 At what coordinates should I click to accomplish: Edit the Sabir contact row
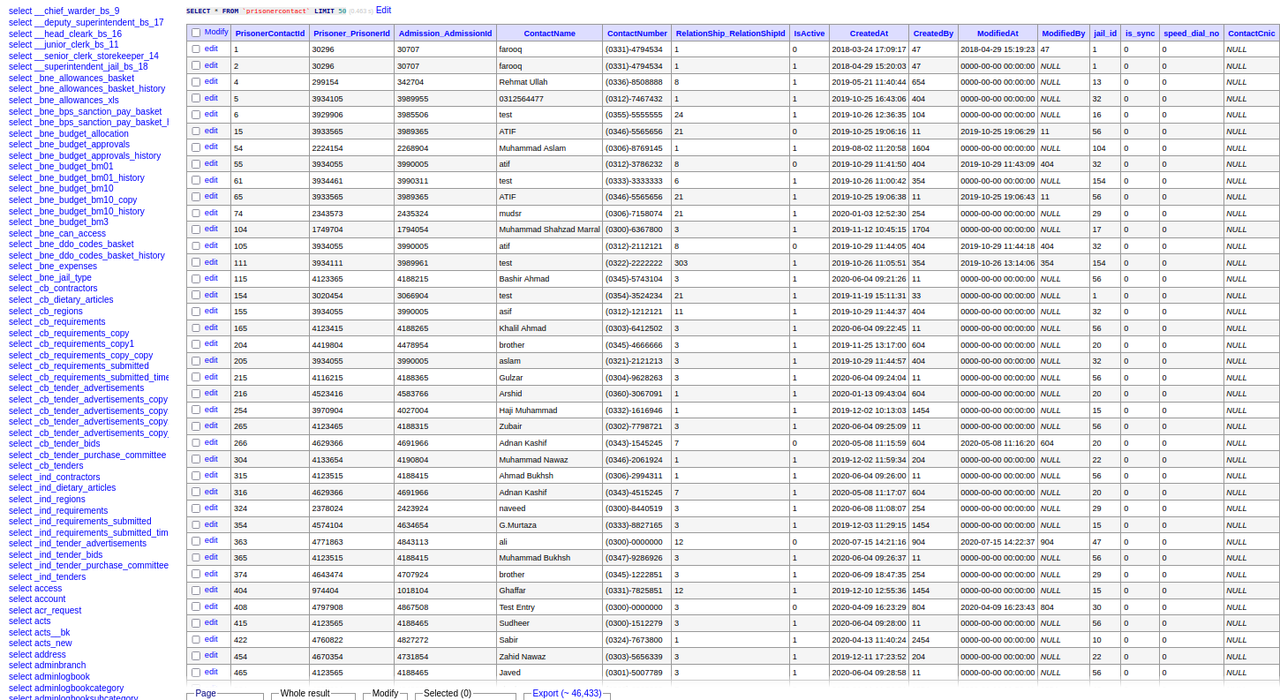(x=211, y=639)
